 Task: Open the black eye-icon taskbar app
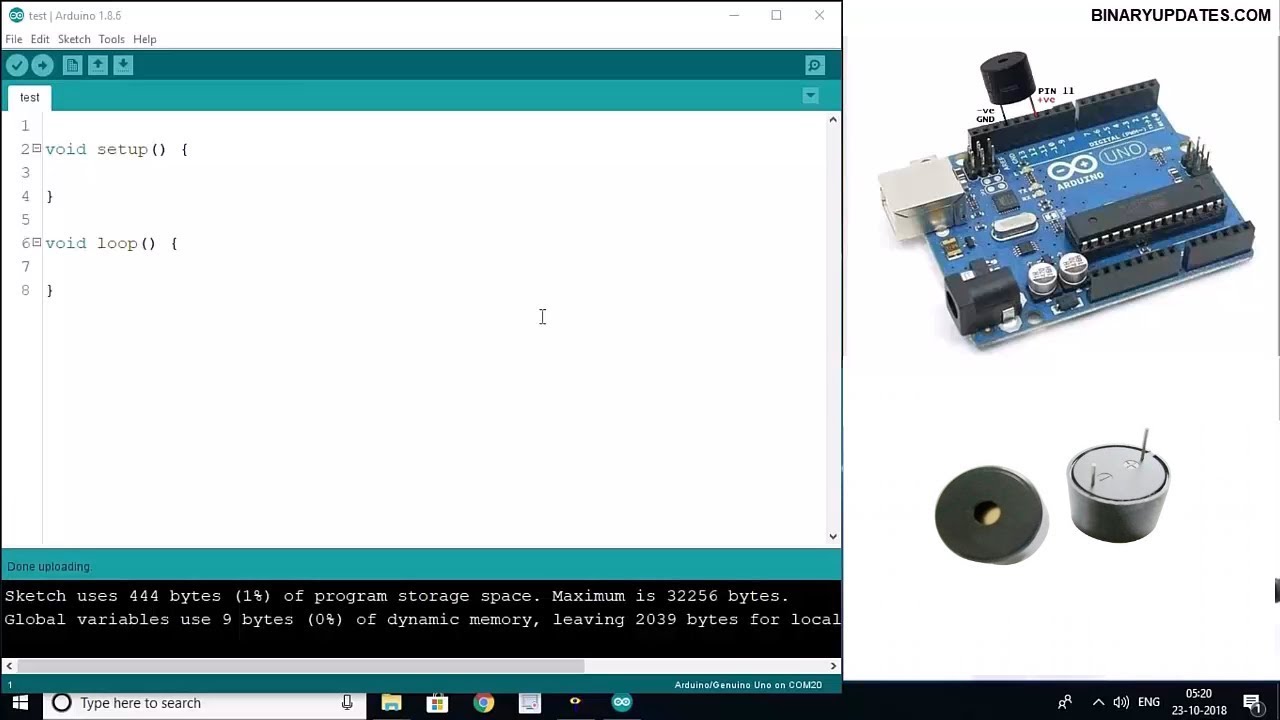pyautogui.click(x=575, y=703)
